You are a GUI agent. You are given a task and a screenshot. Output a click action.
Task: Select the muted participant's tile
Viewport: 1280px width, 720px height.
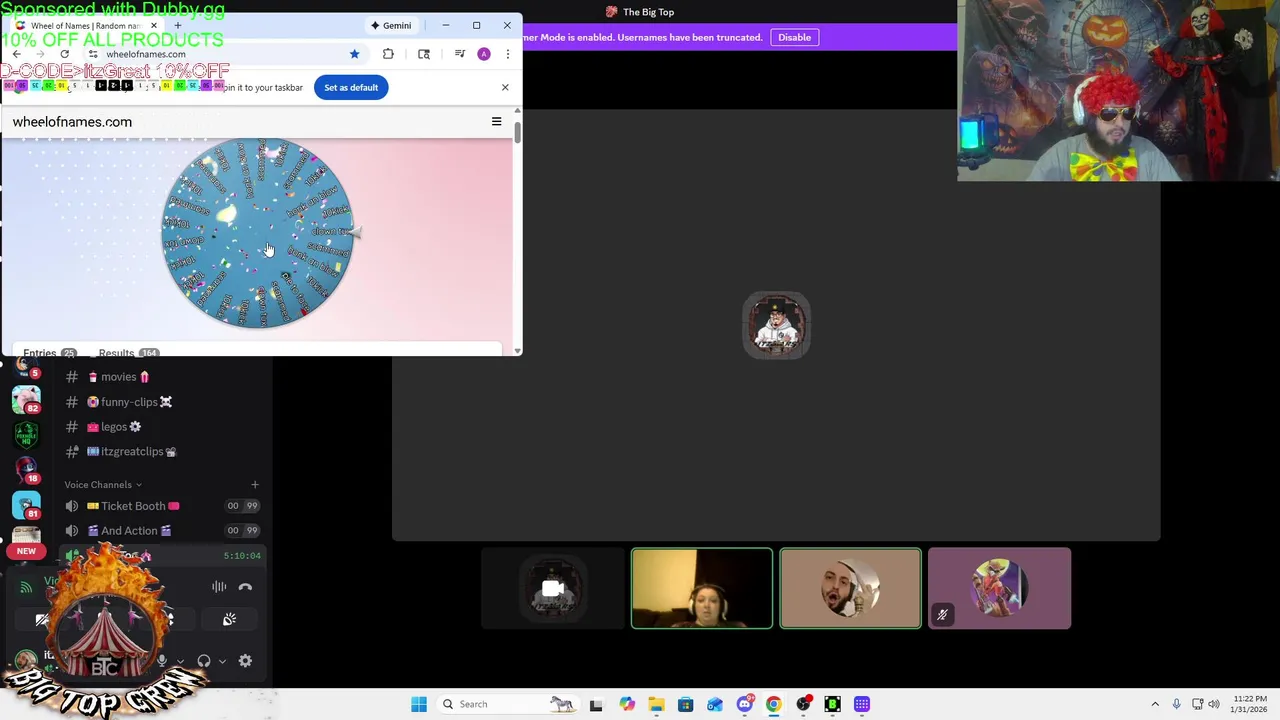1000,588
